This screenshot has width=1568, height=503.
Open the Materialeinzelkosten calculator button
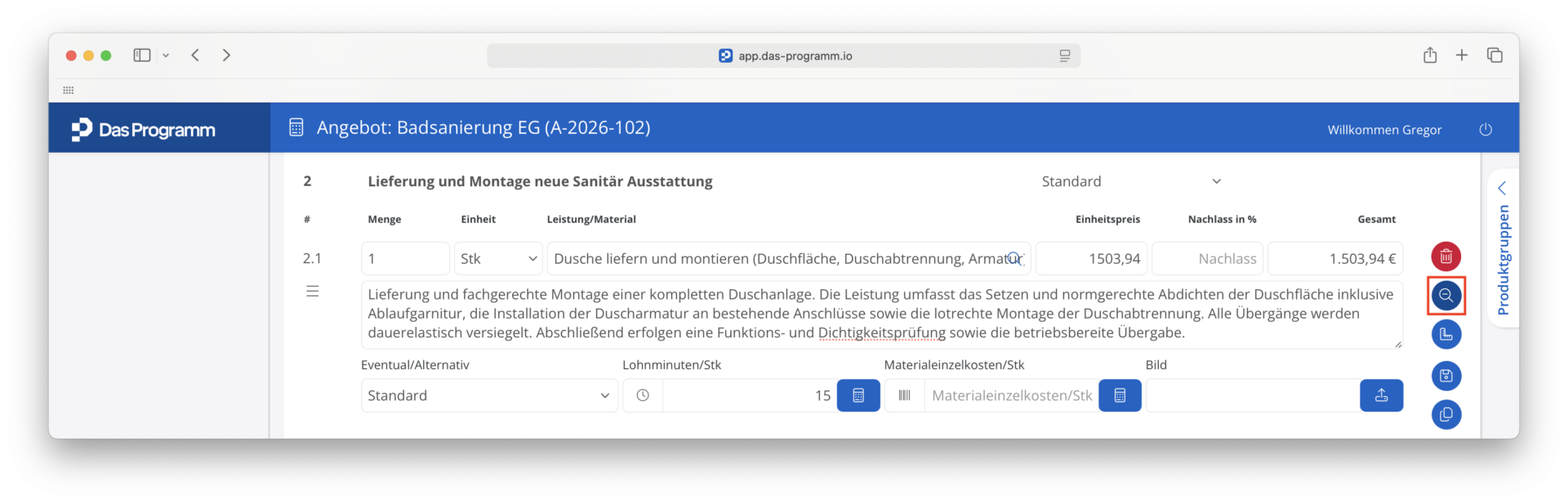coord(1120,395)
